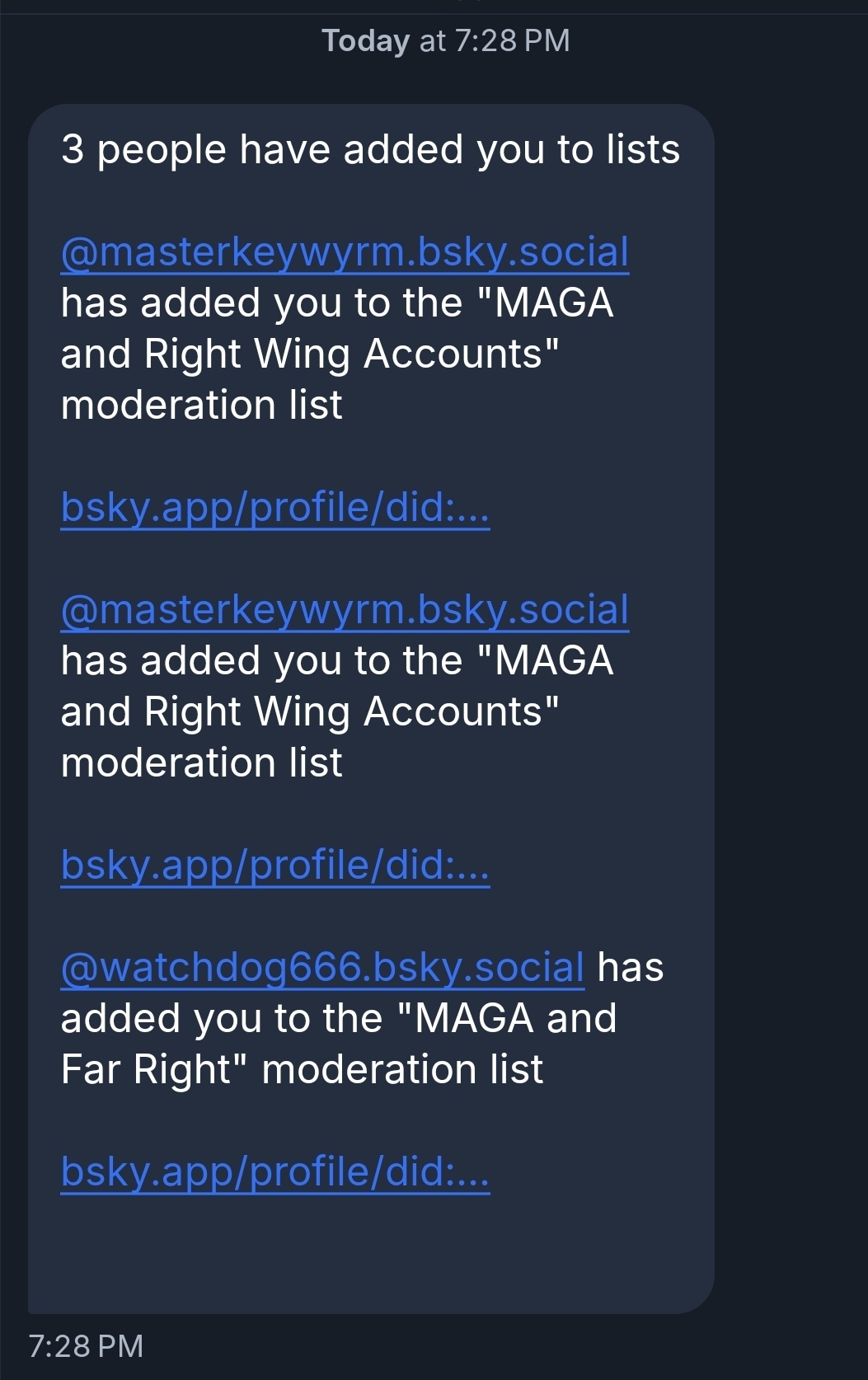Viewport: 868px width, 1380px height.
Task: Click "moderation list" text in the second notice
Action: point(201,763)
